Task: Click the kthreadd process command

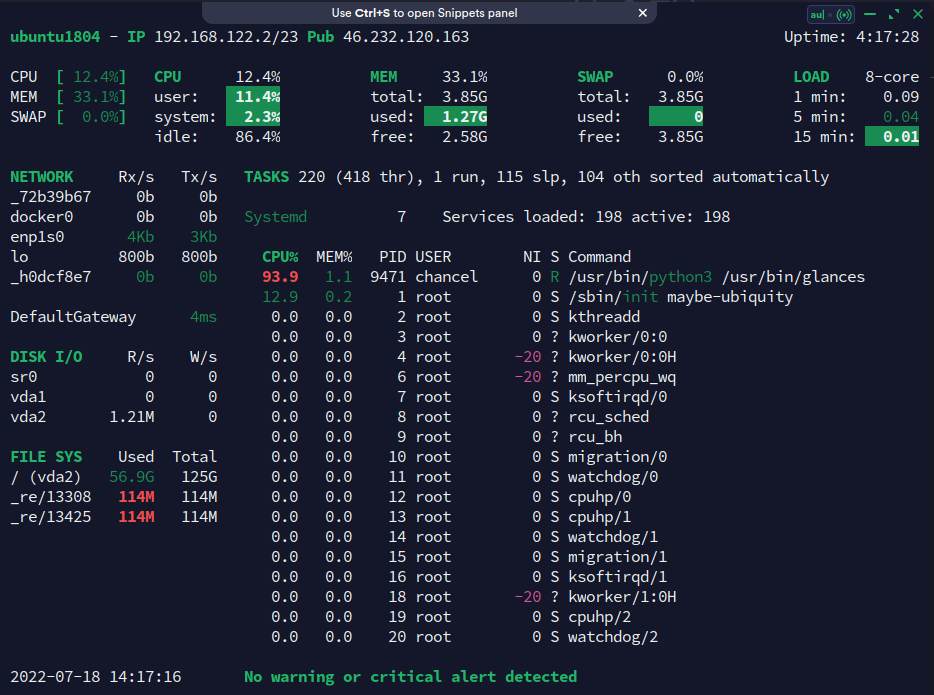Action: [x=604, y=317]
